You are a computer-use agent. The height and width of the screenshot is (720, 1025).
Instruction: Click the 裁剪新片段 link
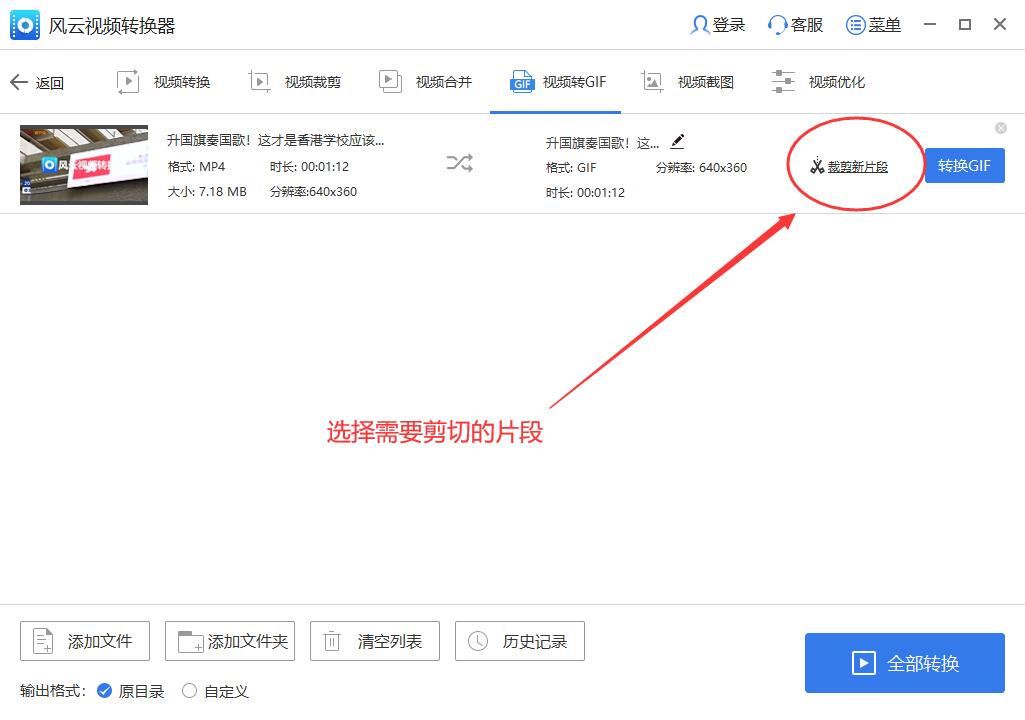pos(849,167)
